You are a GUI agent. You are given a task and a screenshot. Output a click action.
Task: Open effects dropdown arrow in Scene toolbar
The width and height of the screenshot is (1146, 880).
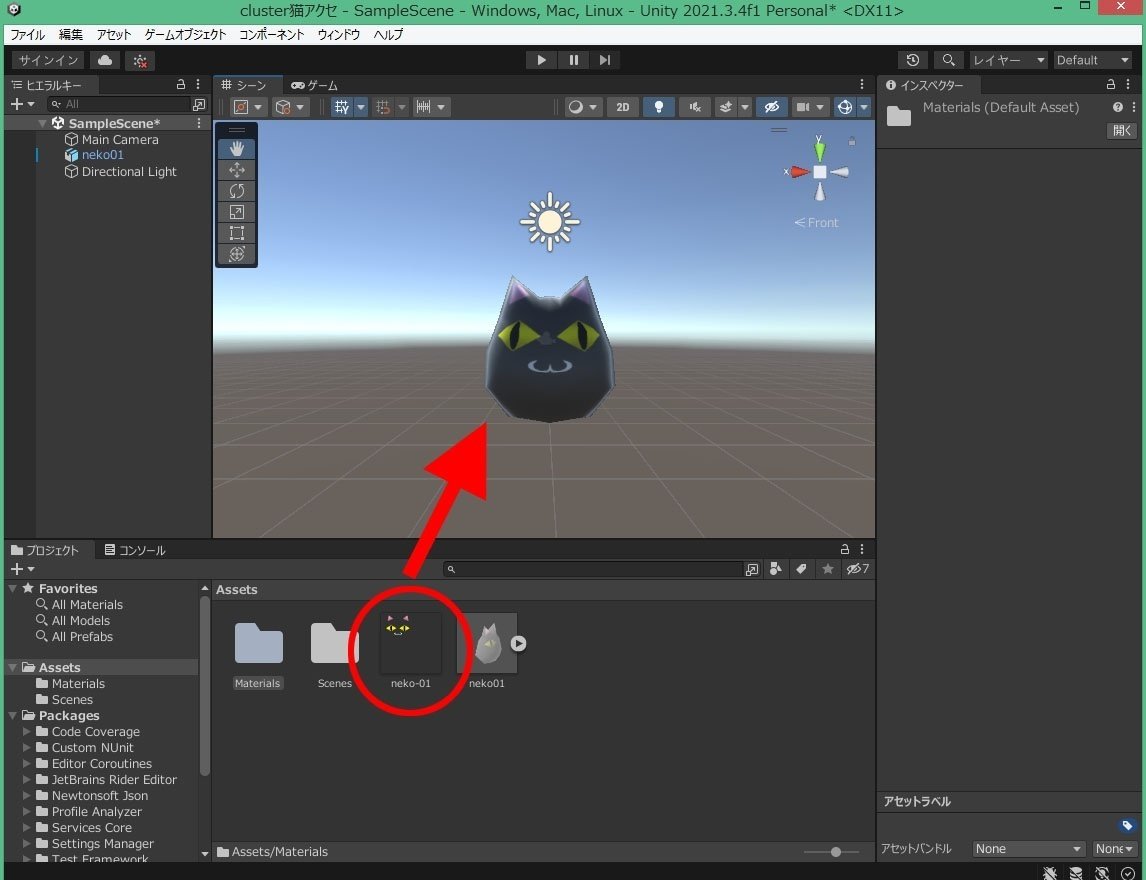(745, 107)
